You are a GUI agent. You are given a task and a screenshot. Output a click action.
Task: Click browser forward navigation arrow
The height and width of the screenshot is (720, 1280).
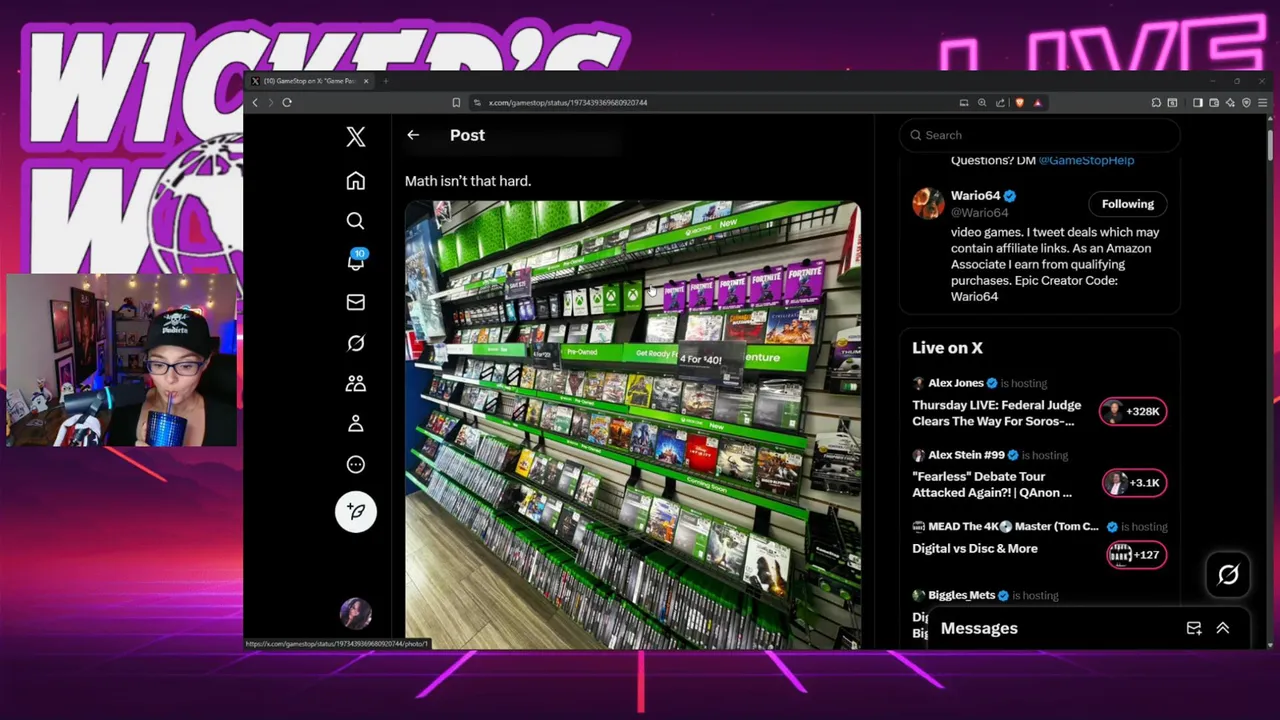(271, 102)
